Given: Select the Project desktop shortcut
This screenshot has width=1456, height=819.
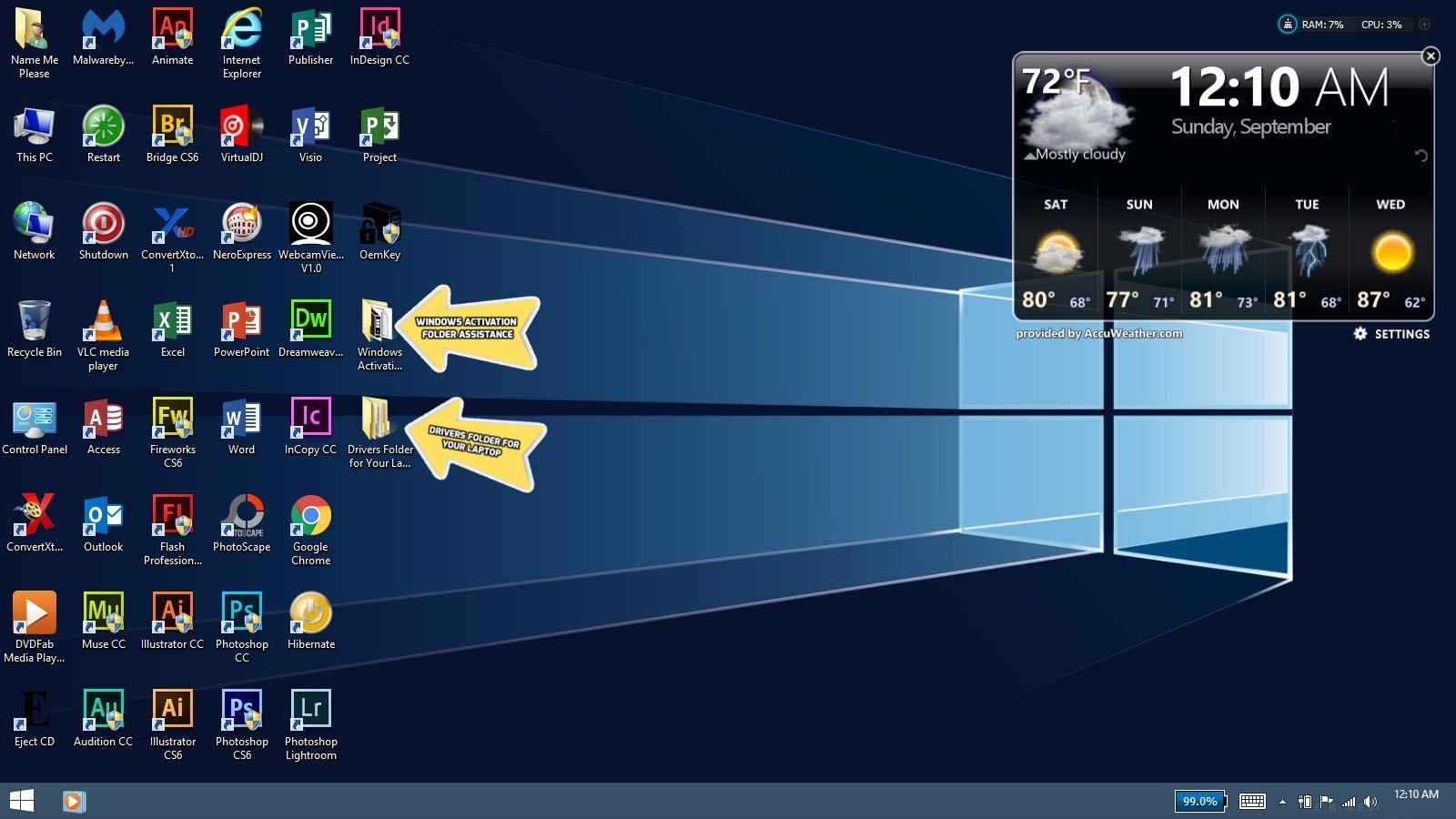Looking at the screenshot, I should pyautogui.click(x=379, y=135).
